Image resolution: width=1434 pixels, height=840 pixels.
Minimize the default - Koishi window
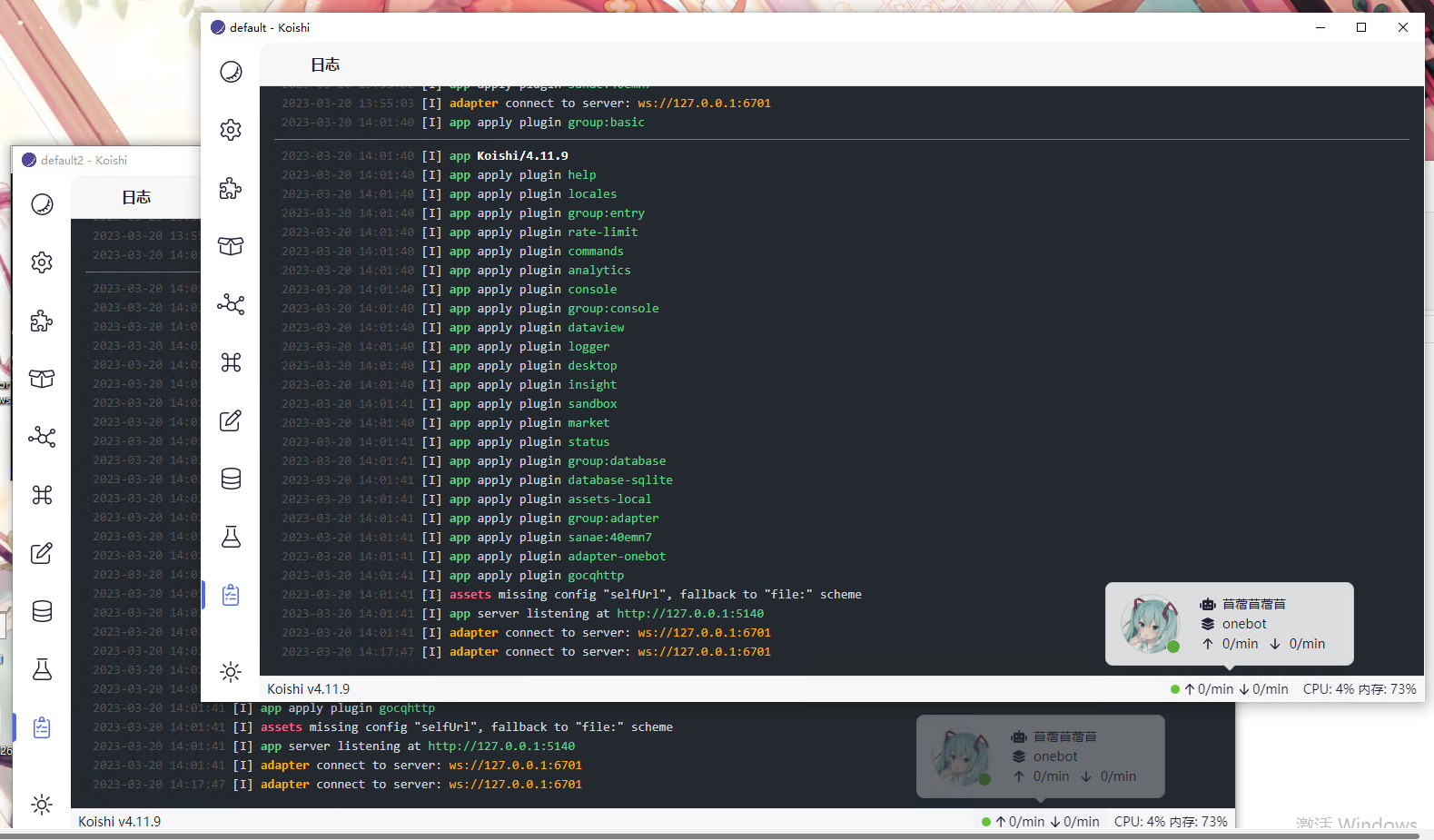pyautogui.click(x=1320, y=27)
